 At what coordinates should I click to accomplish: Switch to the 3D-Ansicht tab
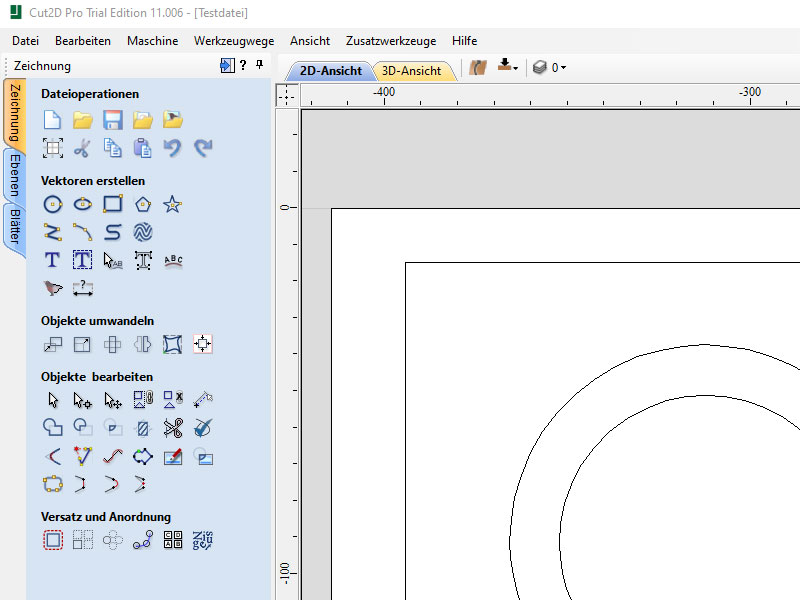click(x=411, y=71)
